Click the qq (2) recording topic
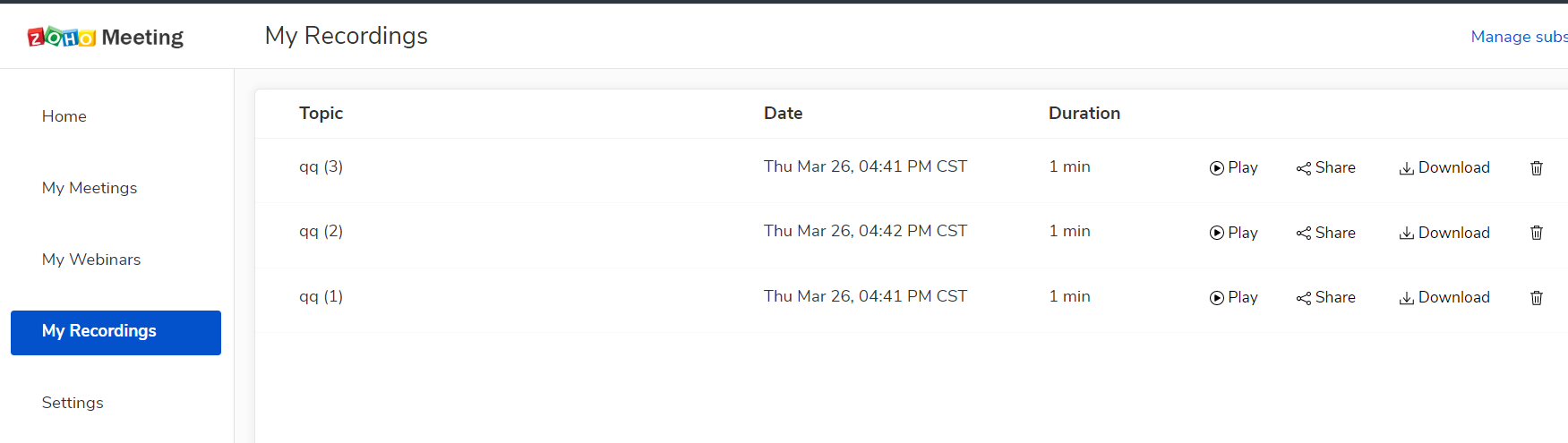 pyautogui.click(x=321, y=231)
